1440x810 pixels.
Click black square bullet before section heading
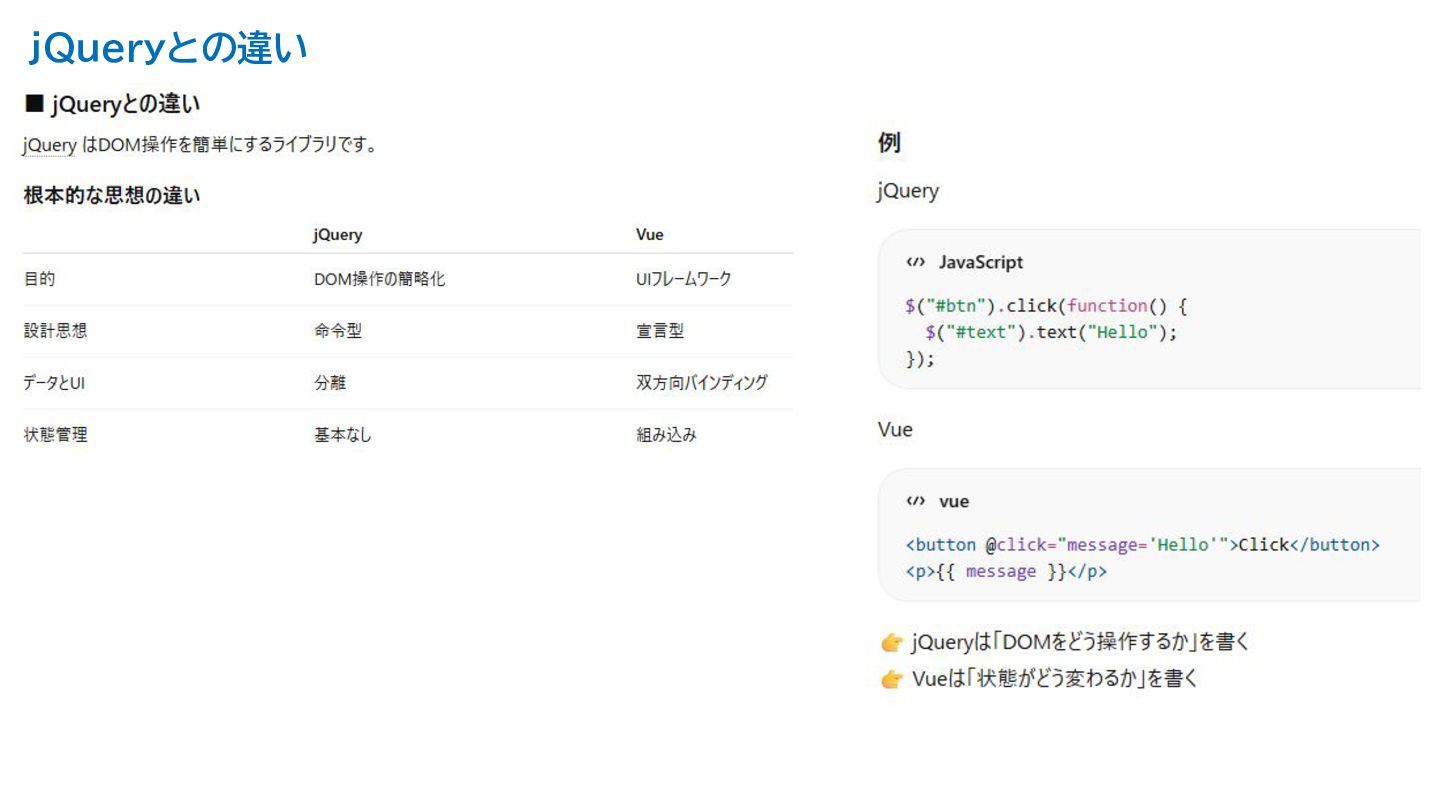tap(35, 103)
